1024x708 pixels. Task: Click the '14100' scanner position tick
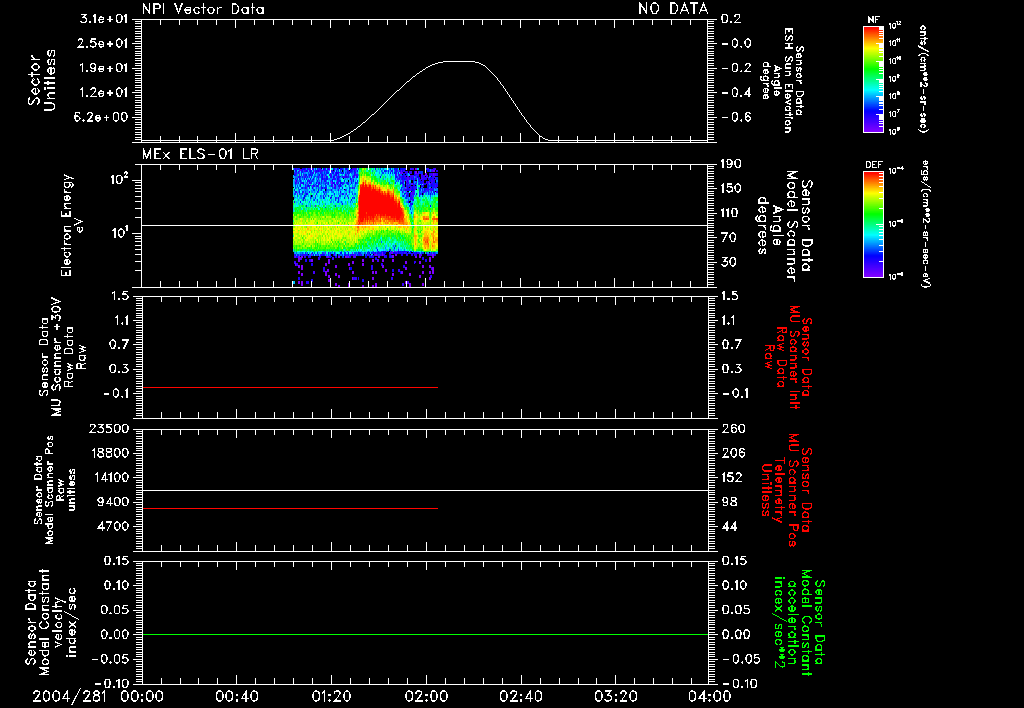[x=109, y=477]
